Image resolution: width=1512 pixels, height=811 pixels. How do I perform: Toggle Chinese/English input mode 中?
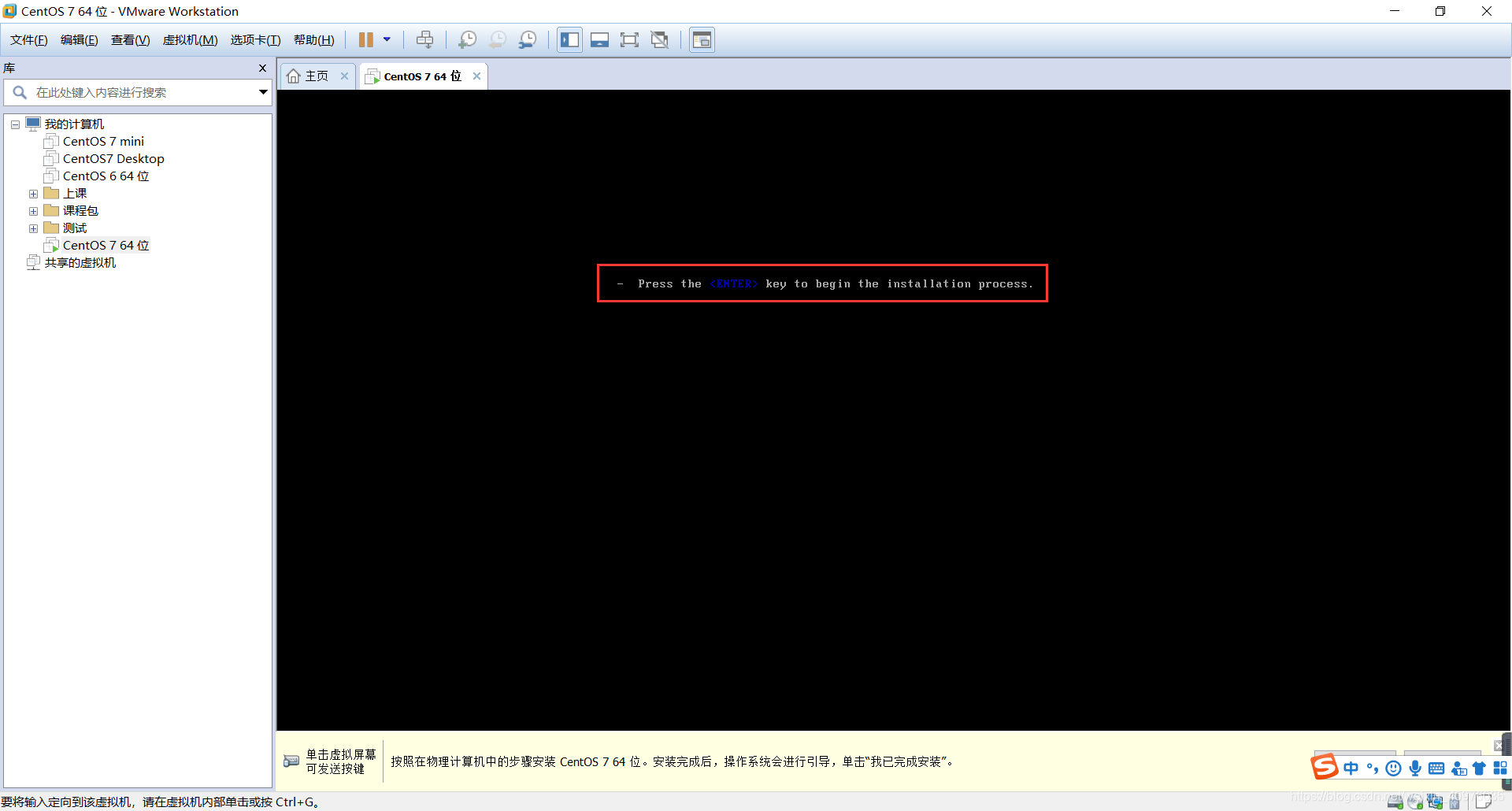(x=1351, y=768)
